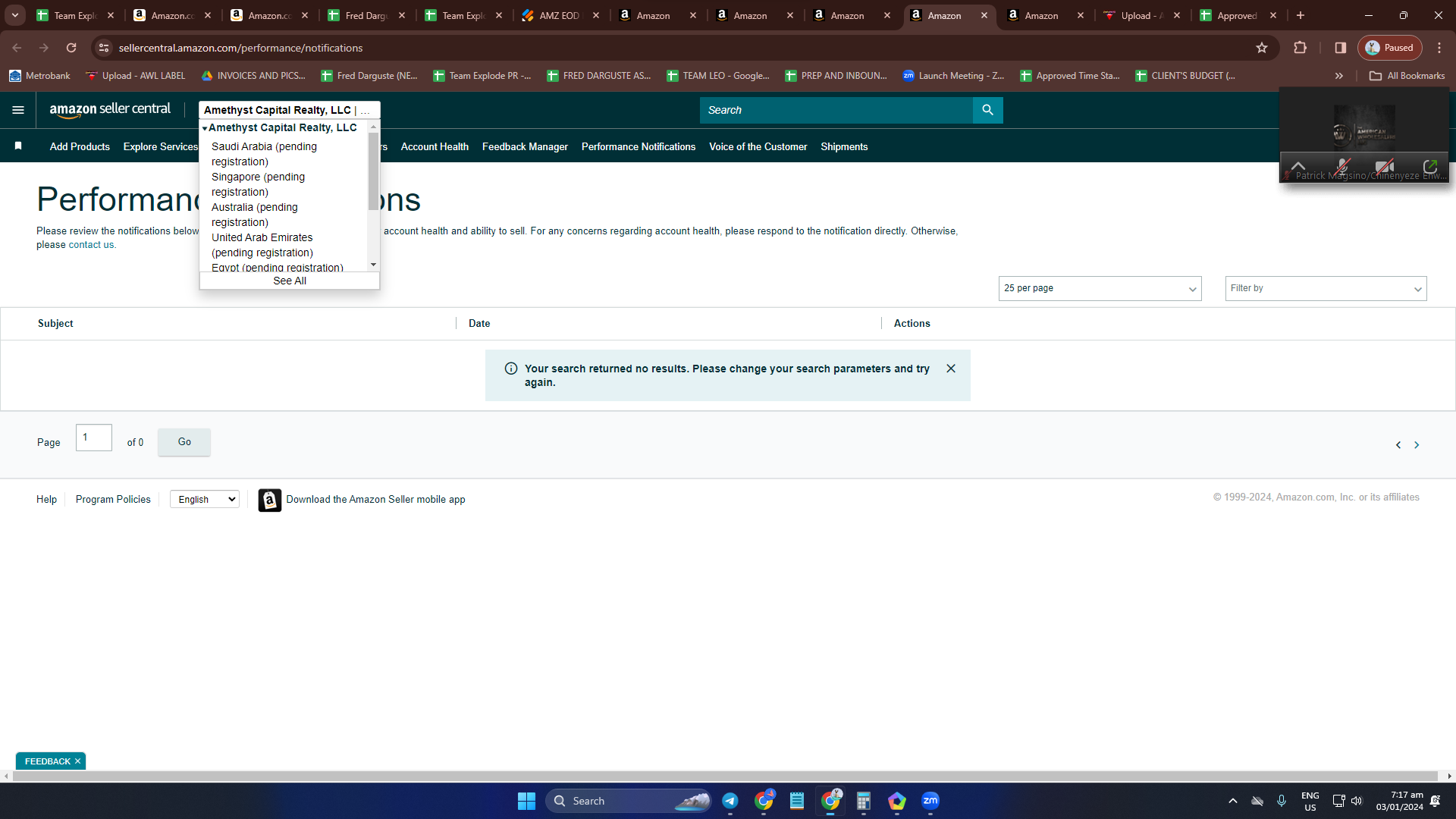Open Zoom from the taskbar
This screenshot has height=819, width=1456.
pyautogui.click(x=930, y=801)
